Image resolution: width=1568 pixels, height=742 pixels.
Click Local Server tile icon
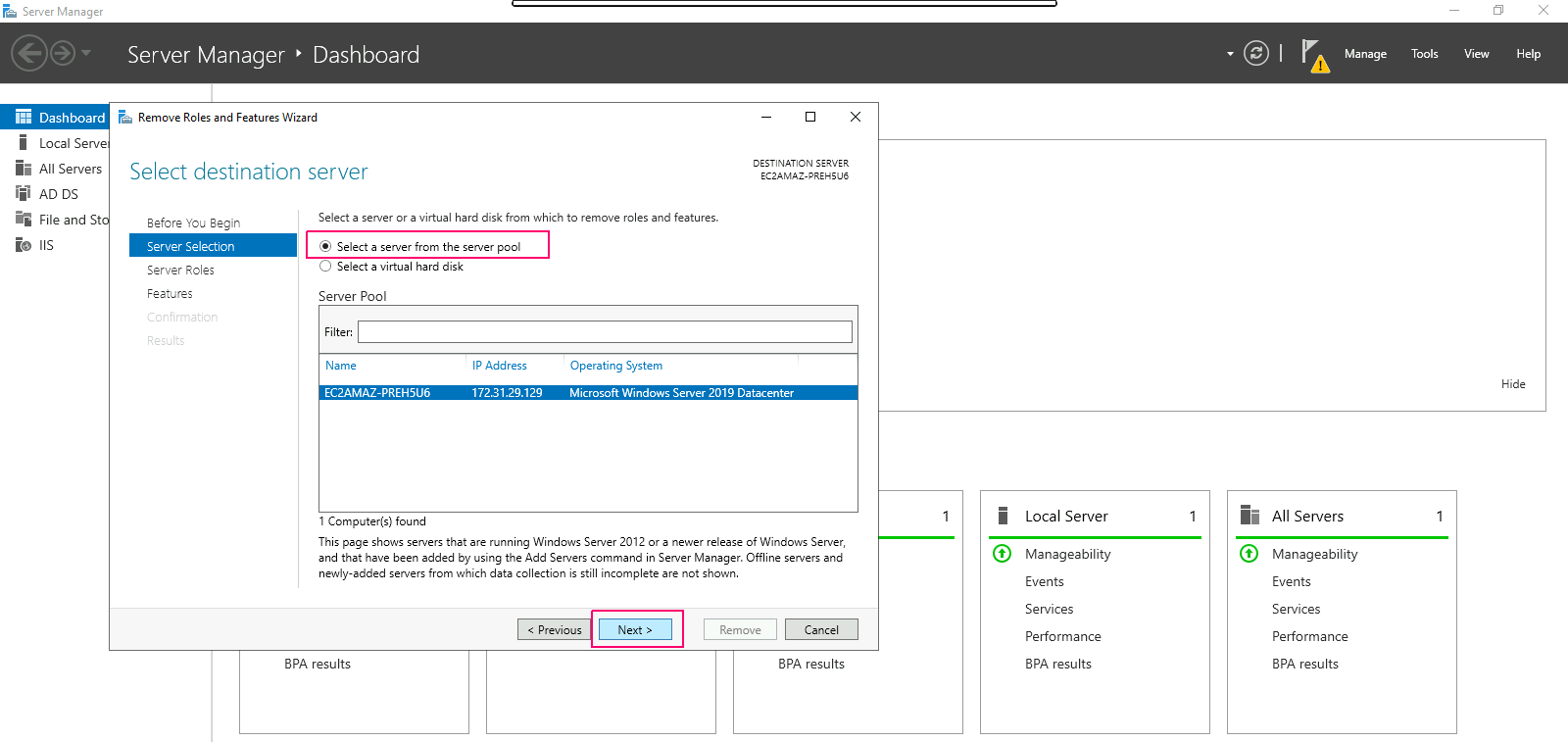pyautogui.click(x=1003, y=516)
